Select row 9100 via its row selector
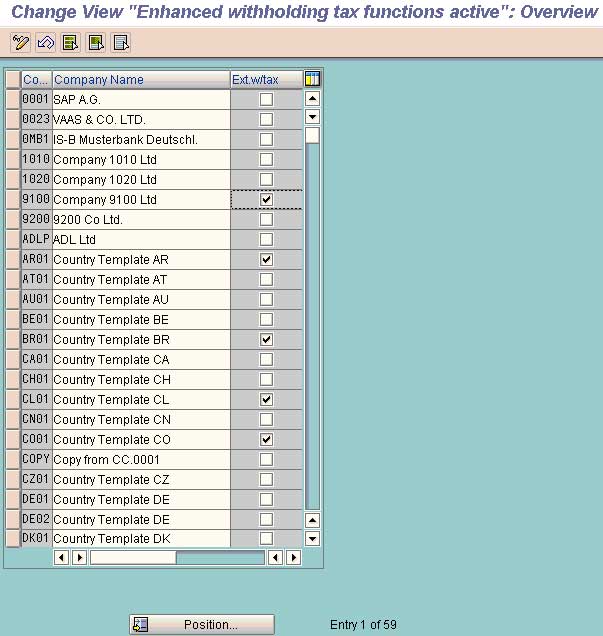This screenshot has height=636, width=603. 13,200
